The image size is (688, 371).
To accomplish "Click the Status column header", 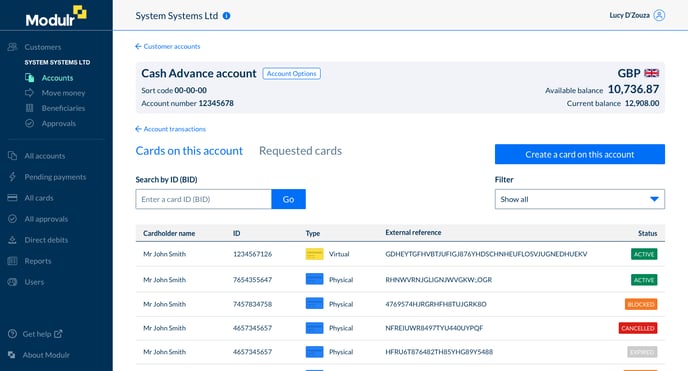I will coord(647,233).
